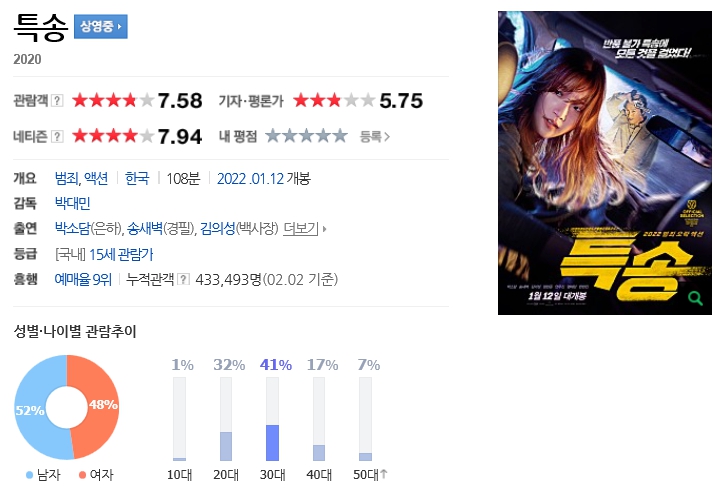720x489 pixels.
Task: Open the 15세 관람가 rating link
Action: click(x=121, y=254)
